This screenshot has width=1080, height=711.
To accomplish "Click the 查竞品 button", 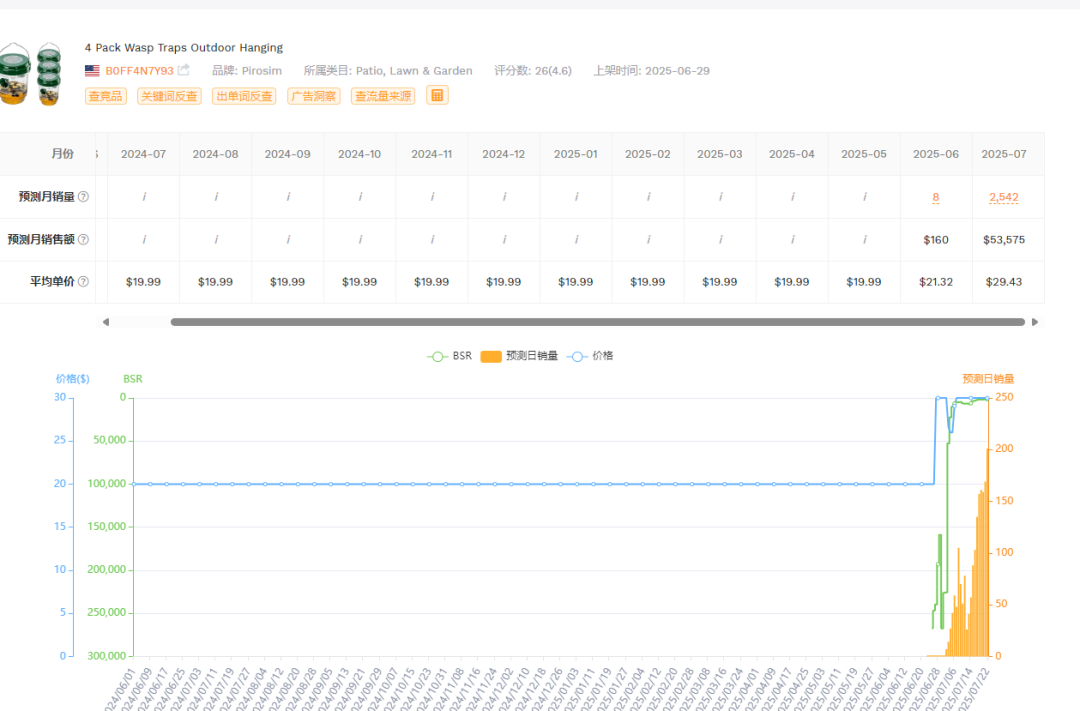I will [105, 96].
